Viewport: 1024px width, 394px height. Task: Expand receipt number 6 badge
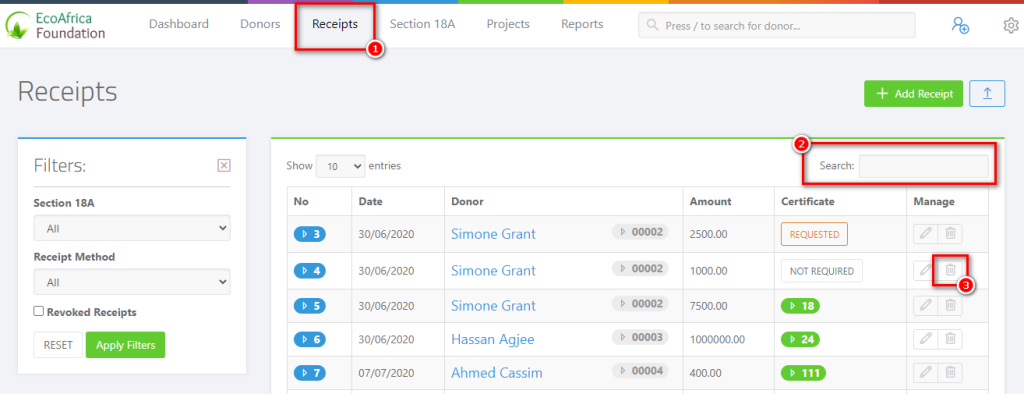(310, 339)
